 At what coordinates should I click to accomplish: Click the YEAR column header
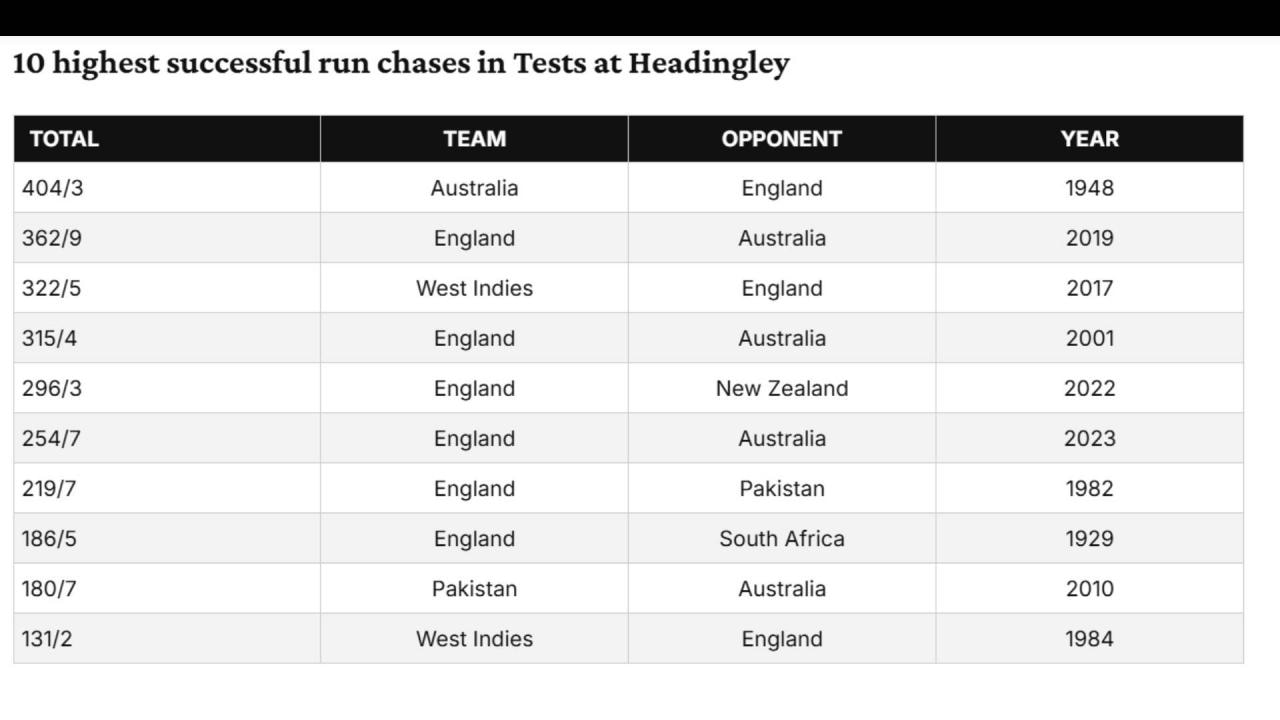click(1090, 139)
